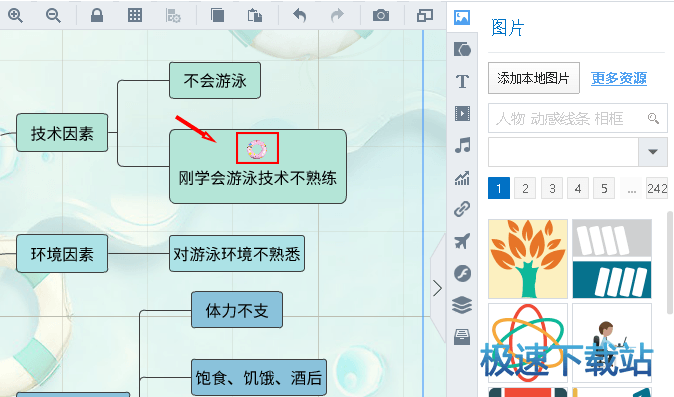The height and width of the screenshot is (397, 674).
Task: Go to page 4 of images
Action: point(578,188)
